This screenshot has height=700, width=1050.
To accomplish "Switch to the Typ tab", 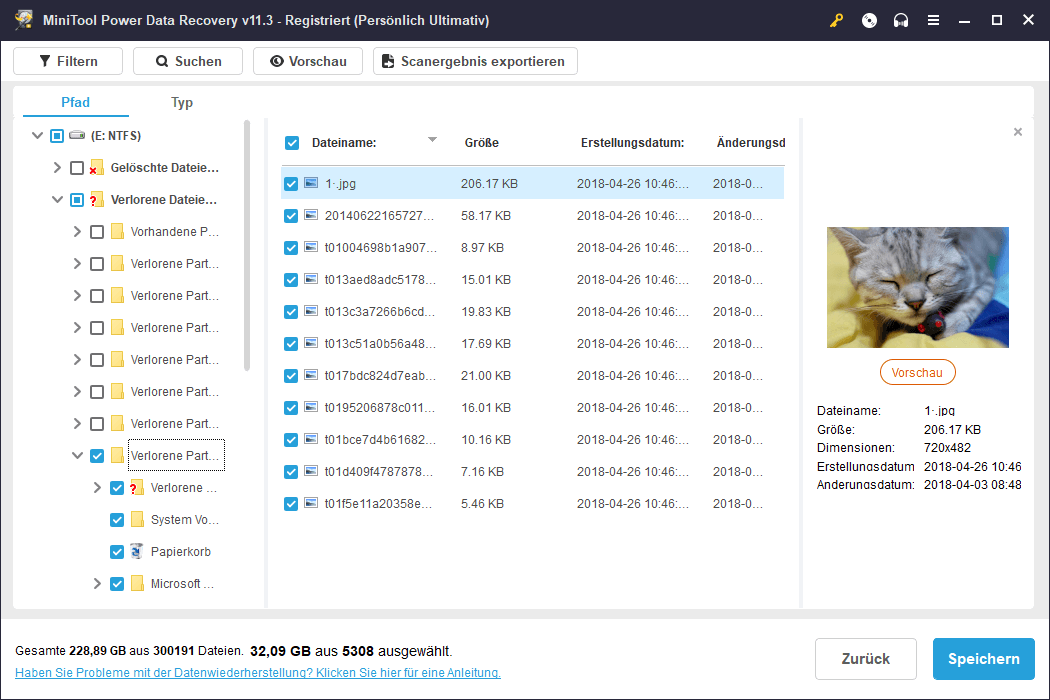I will click(182, 102).
